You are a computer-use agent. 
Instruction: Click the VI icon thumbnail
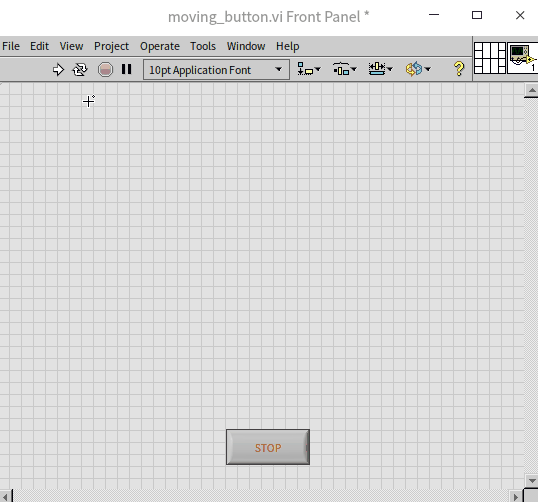522,58
